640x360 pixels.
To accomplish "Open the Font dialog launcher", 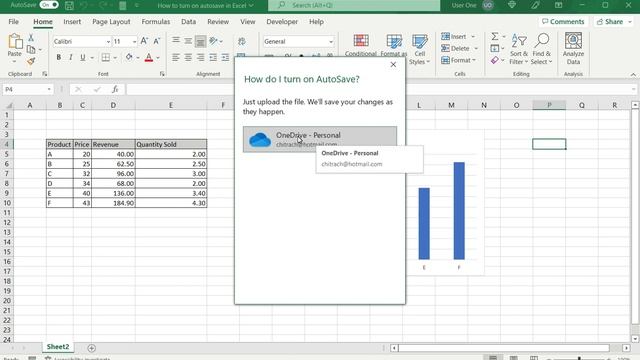I will point(162,74).
